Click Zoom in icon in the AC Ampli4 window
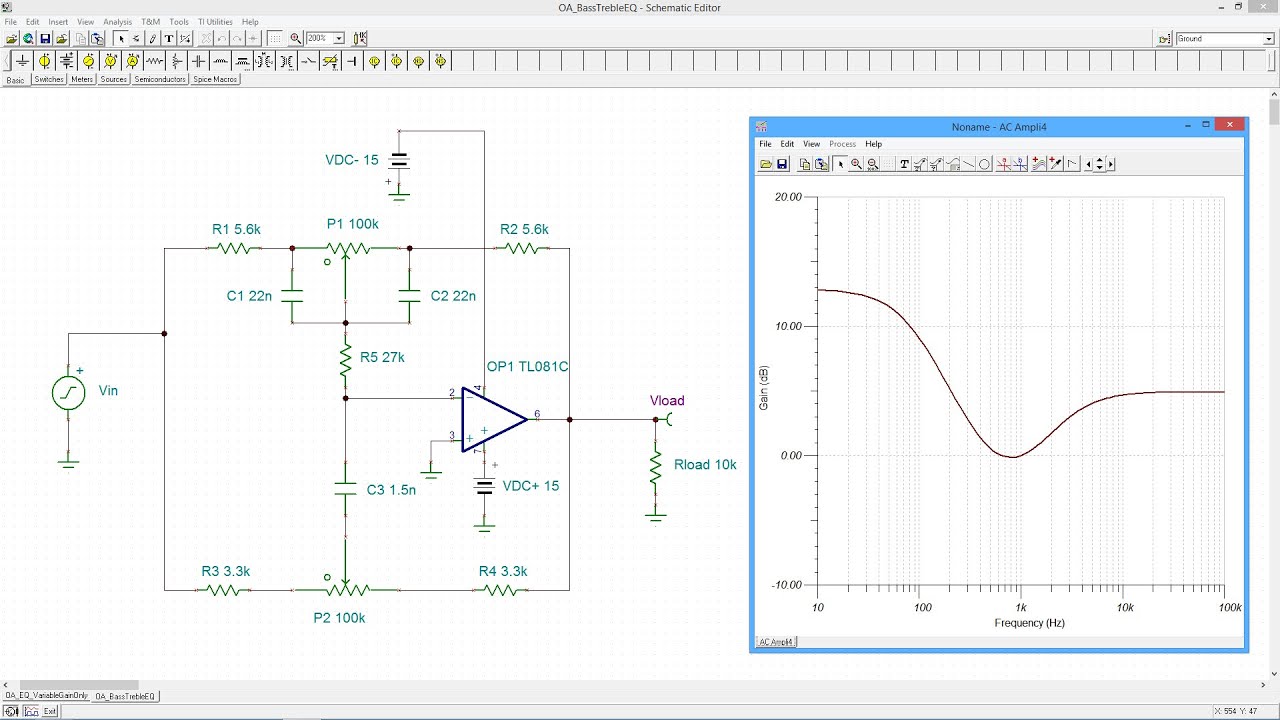 point(856,164)
